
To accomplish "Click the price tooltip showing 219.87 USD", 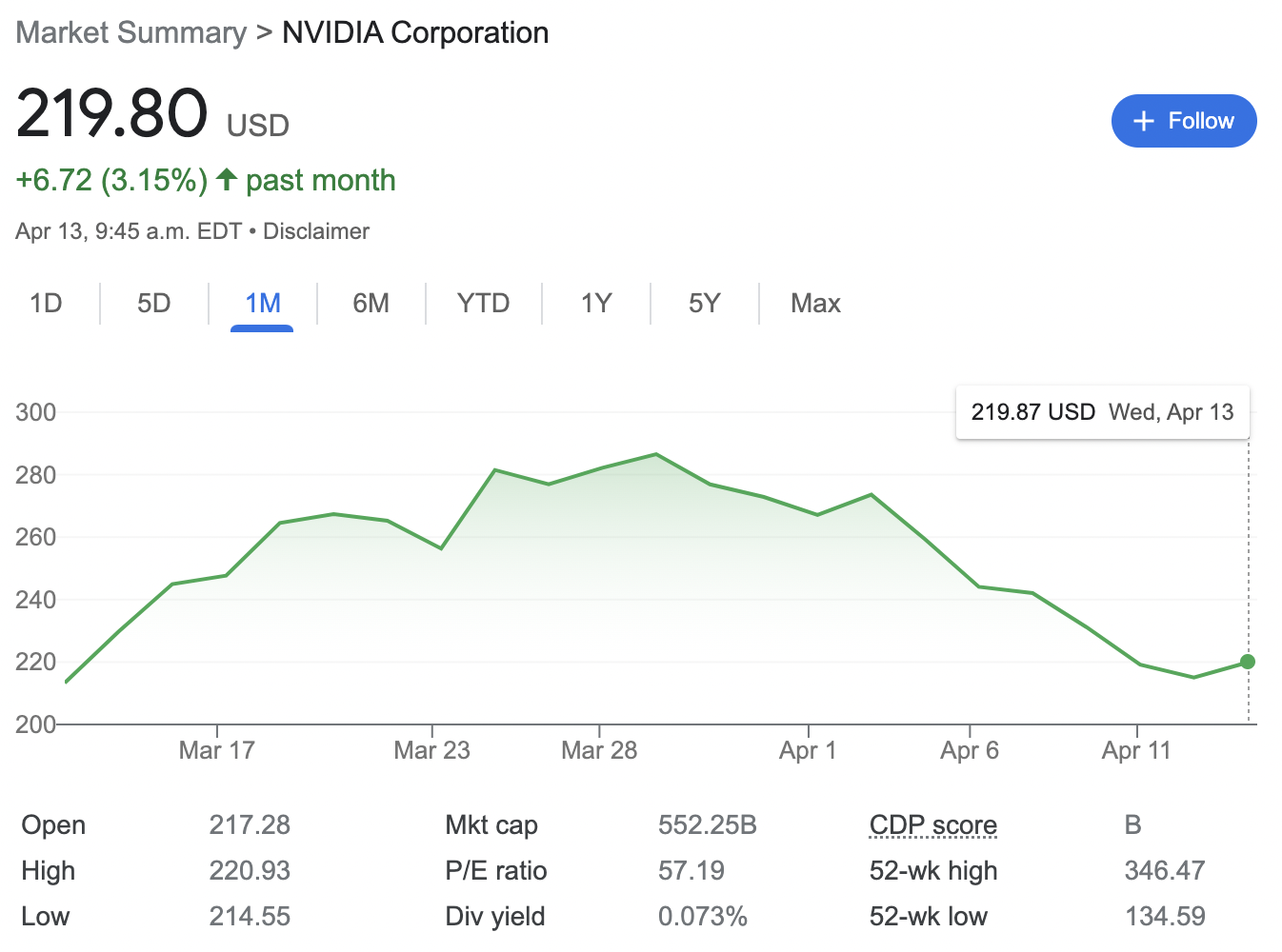I will point(1102,412).
